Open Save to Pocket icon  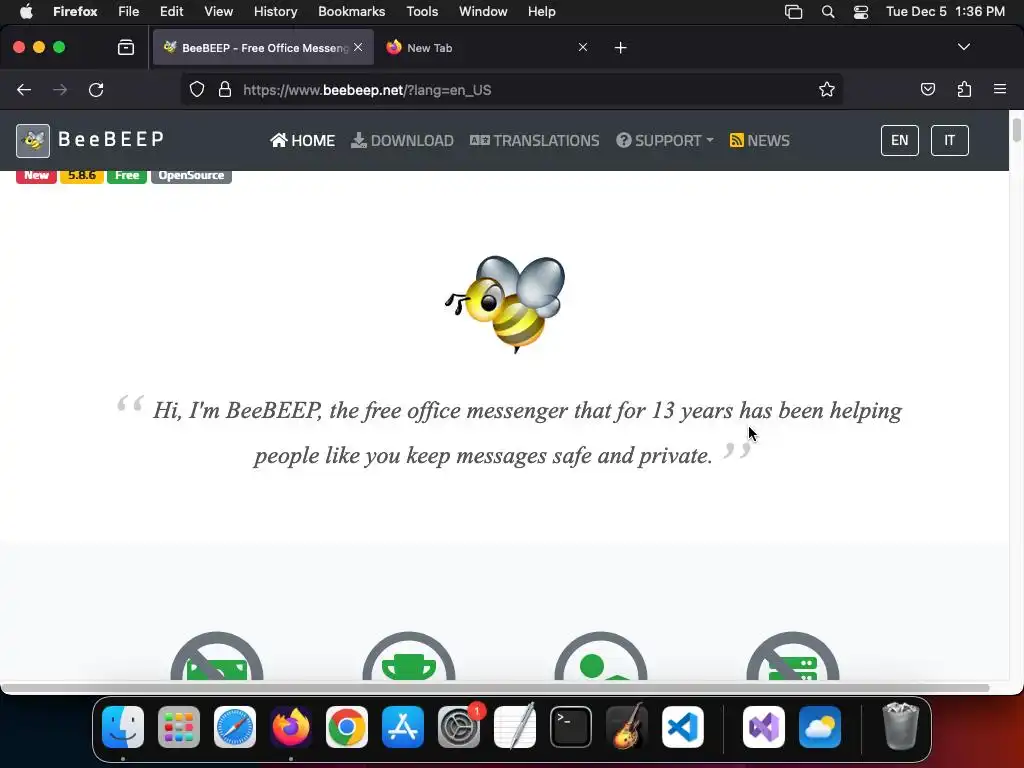pyautogui.click(x=927, y=89)
